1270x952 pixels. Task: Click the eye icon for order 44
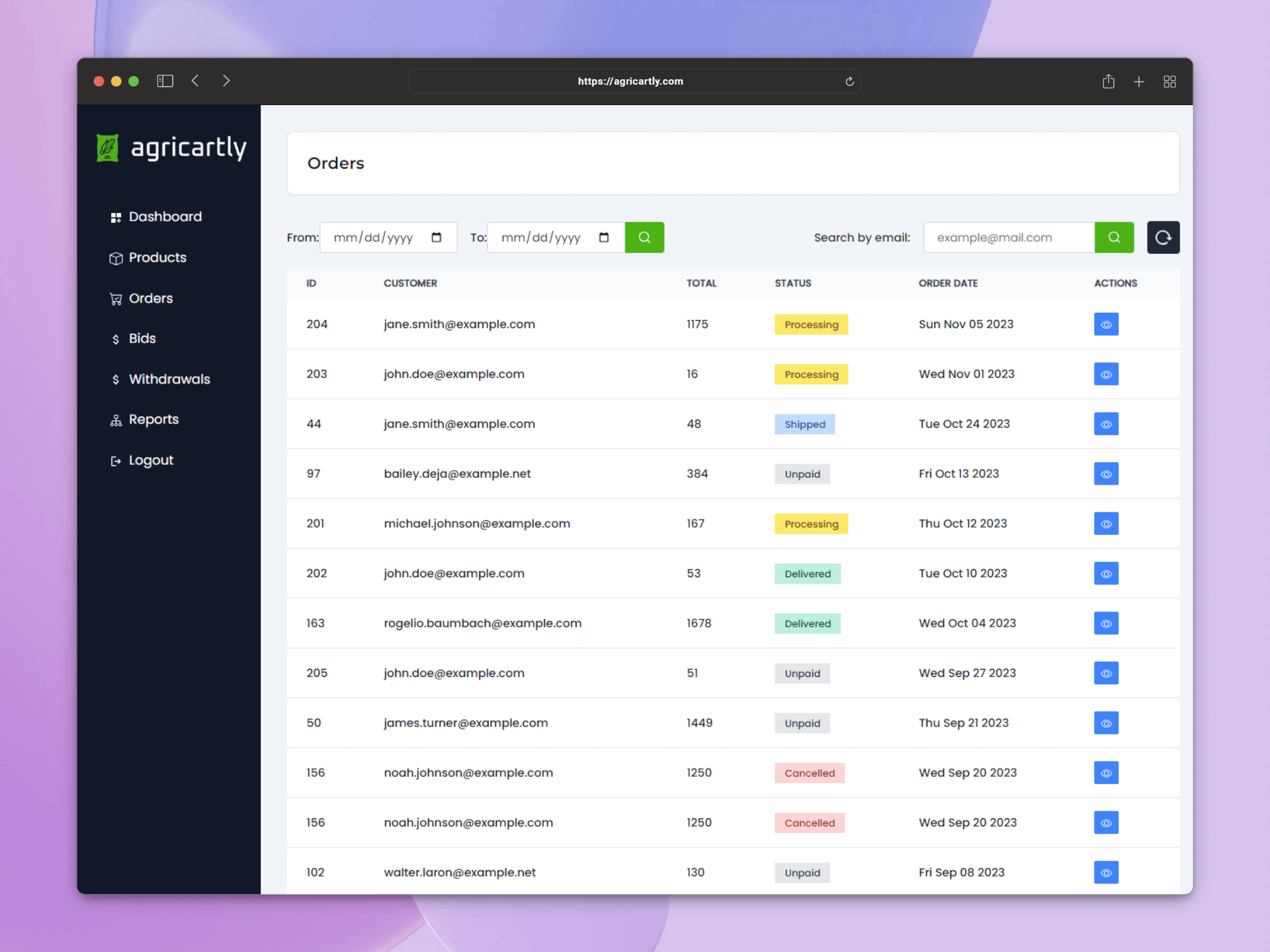tap(1107, 424)
